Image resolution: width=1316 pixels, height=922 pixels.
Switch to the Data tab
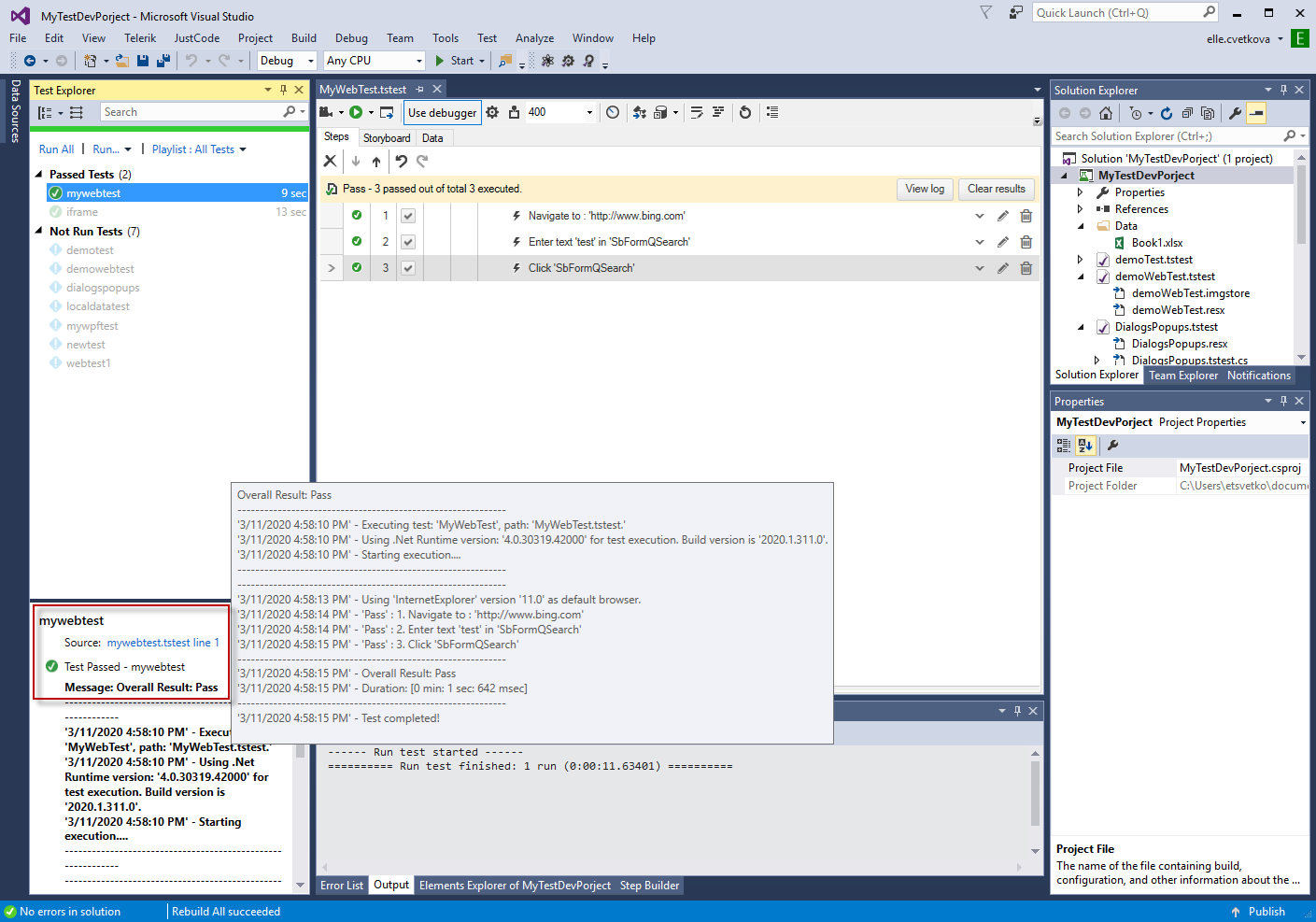pyautogui.click(x=432, y=138)
